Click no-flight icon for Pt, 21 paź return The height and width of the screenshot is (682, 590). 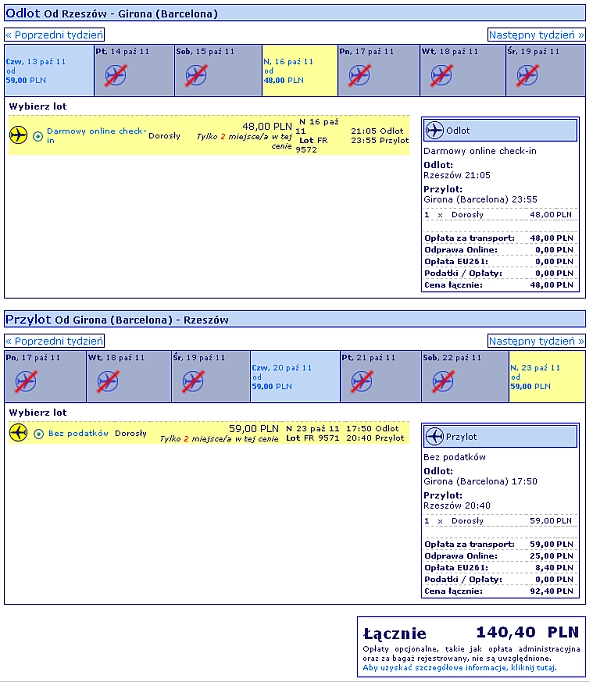click(x=362, y=381)
